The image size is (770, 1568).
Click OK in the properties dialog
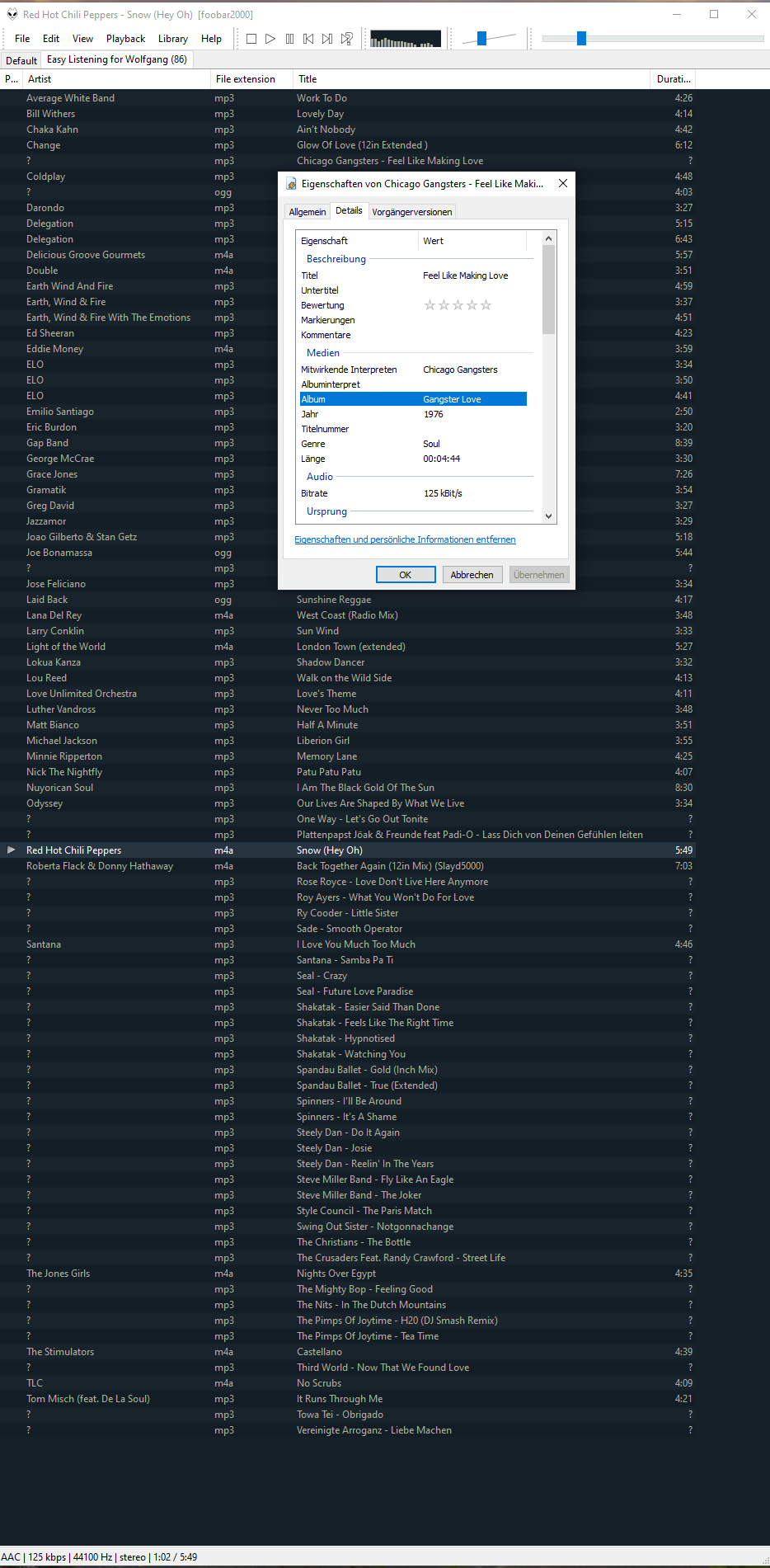(x=406, y=575)
